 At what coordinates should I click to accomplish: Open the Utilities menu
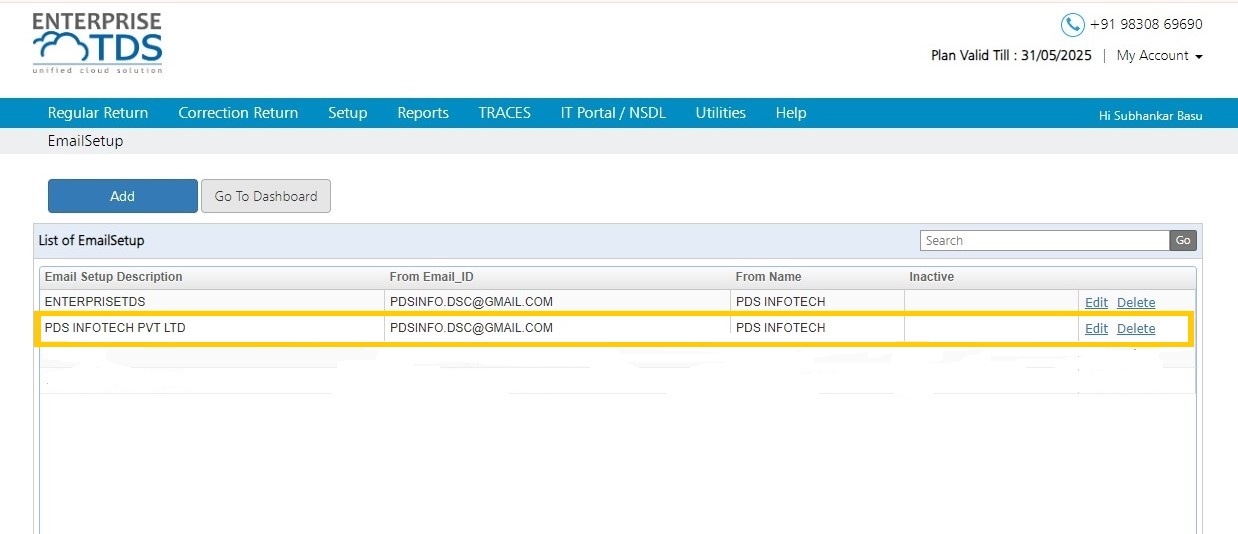[721, 113]
